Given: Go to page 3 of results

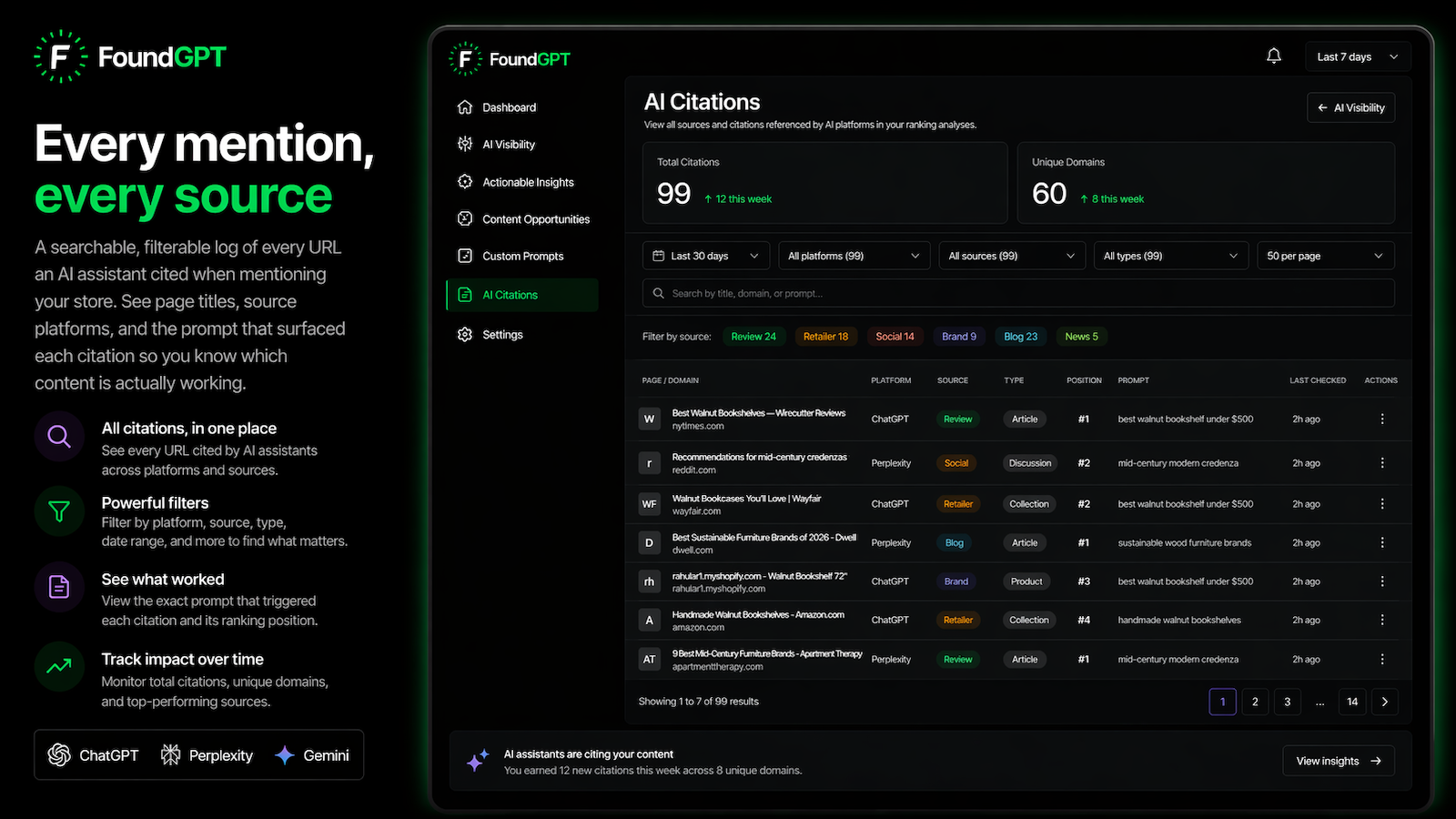Looking at the screenshot, I should (1287, 702).
